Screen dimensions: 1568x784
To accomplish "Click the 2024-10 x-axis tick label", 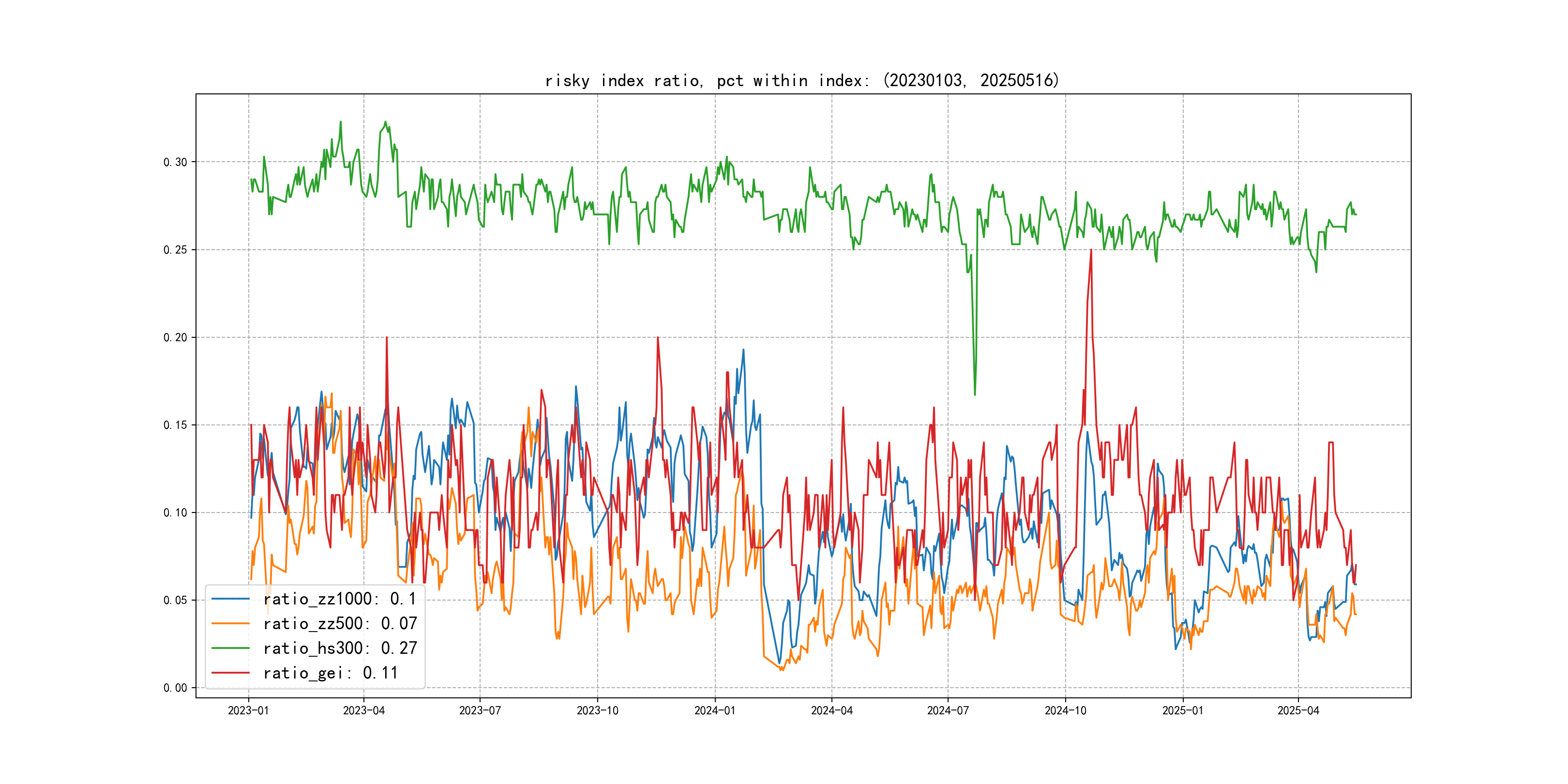I will [x=1065, y=710].
